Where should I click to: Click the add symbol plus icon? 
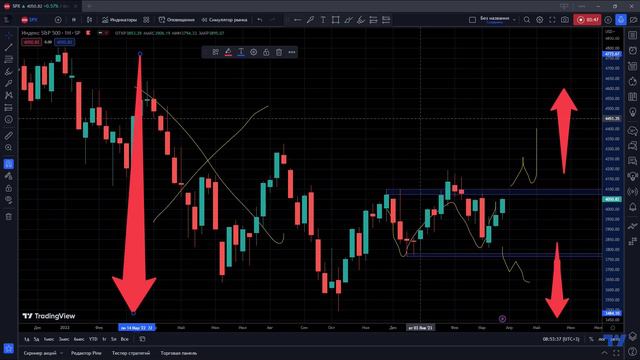click(58, 20)
